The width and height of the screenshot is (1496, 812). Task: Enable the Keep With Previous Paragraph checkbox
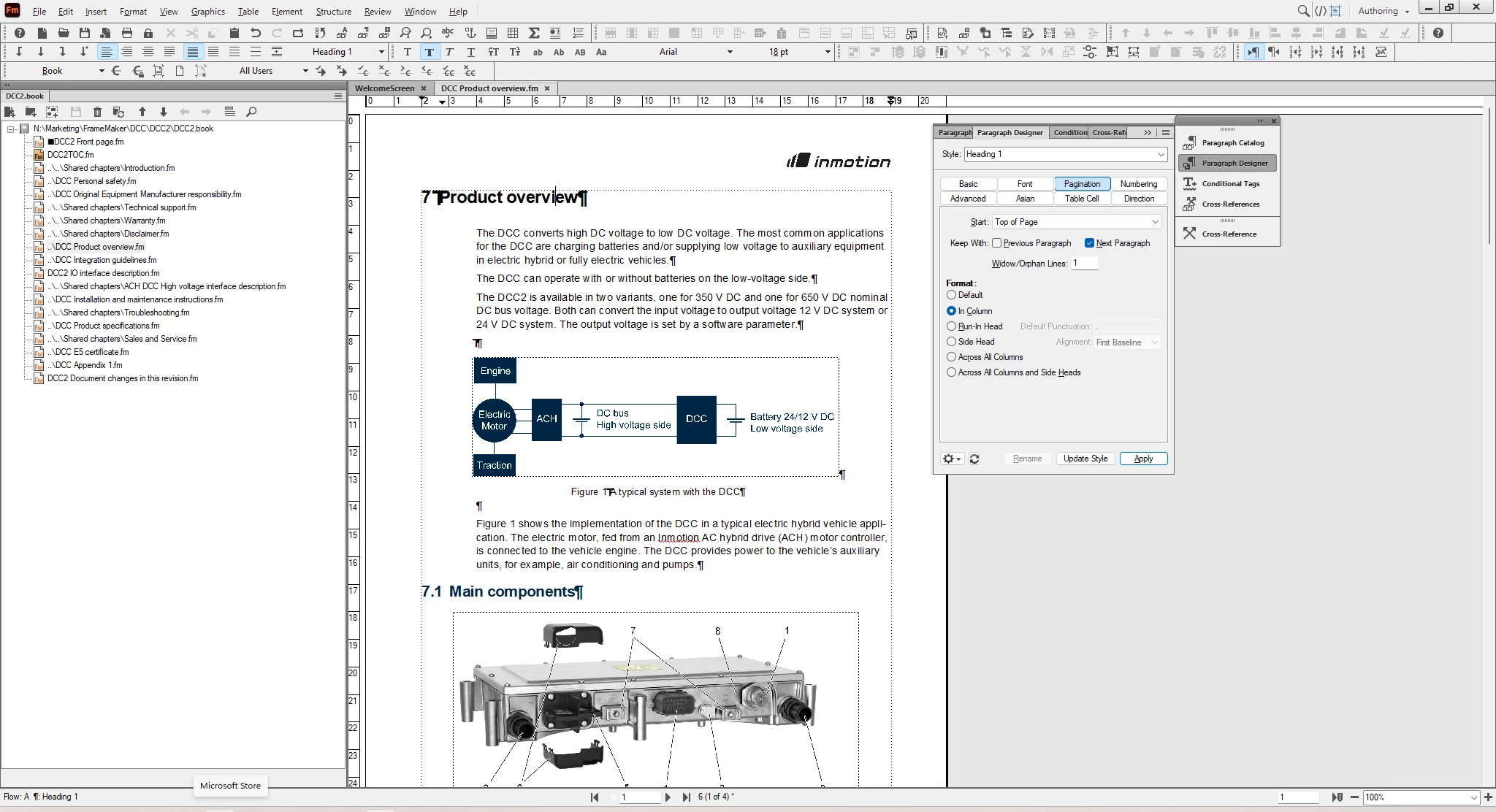(996, 243)
